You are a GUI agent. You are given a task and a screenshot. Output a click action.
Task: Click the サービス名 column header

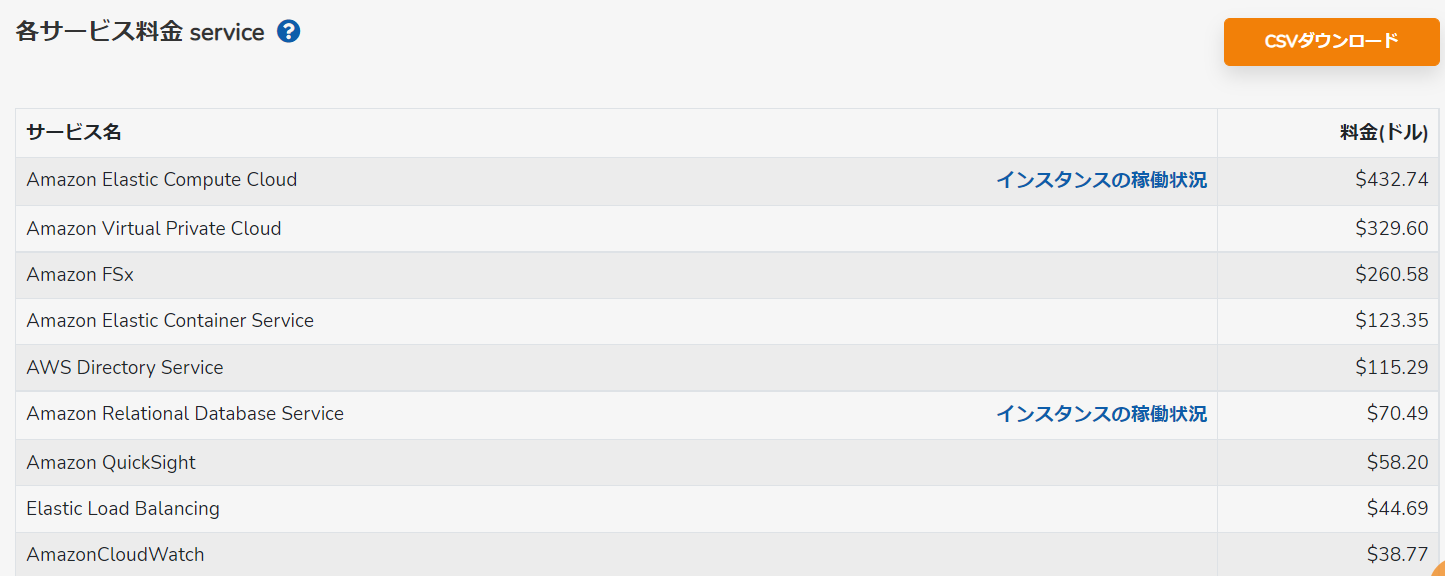click(74, 132)
